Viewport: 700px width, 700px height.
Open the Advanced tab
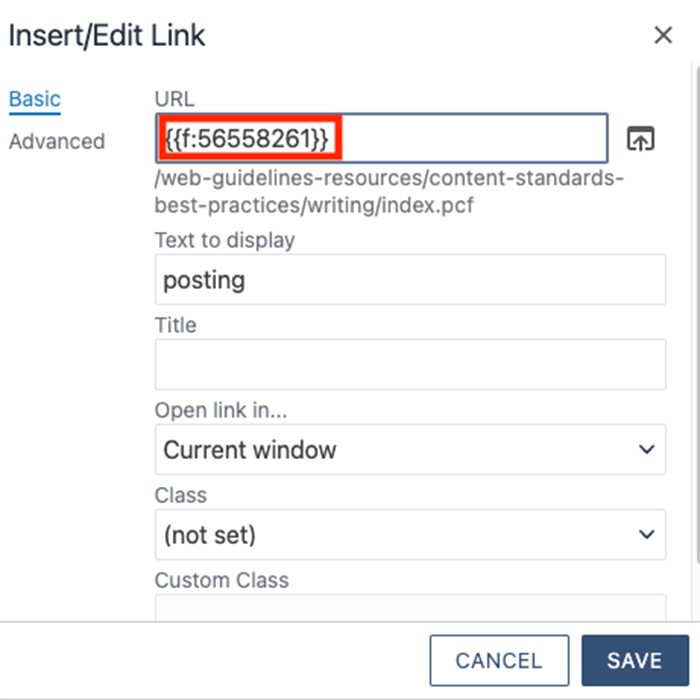[56, 141]
